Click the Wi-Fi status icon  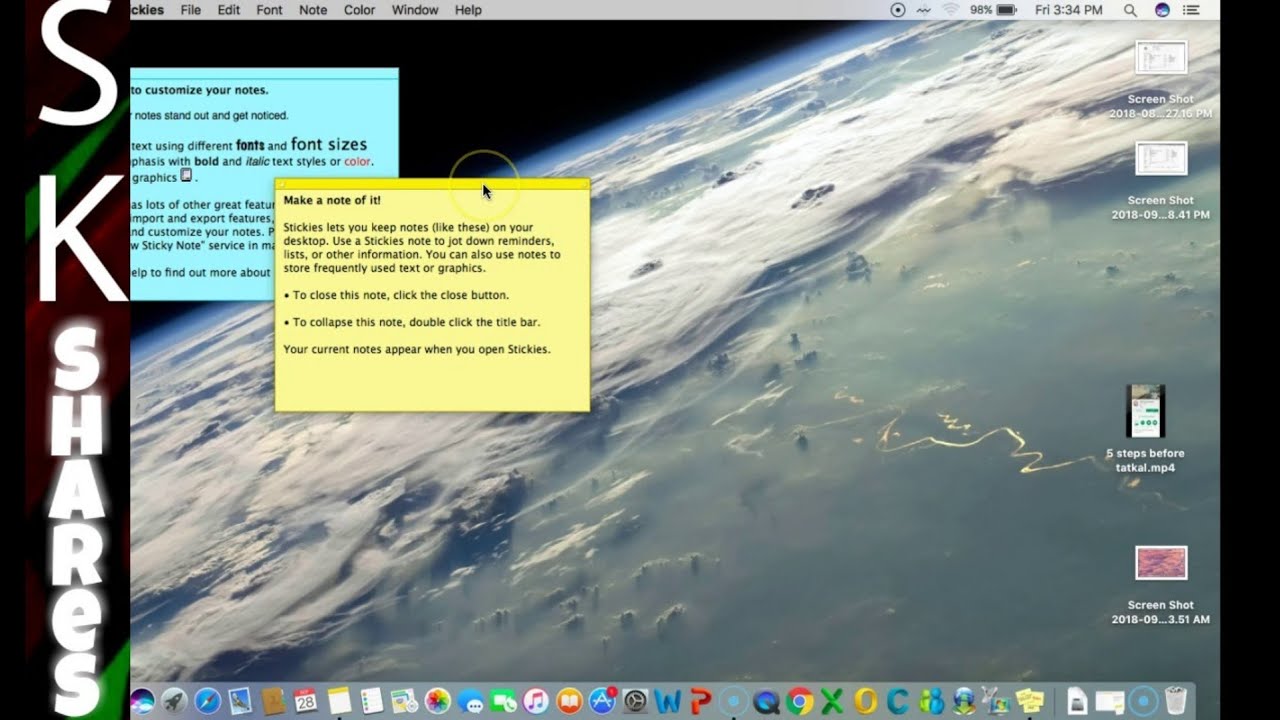point(950,10)
